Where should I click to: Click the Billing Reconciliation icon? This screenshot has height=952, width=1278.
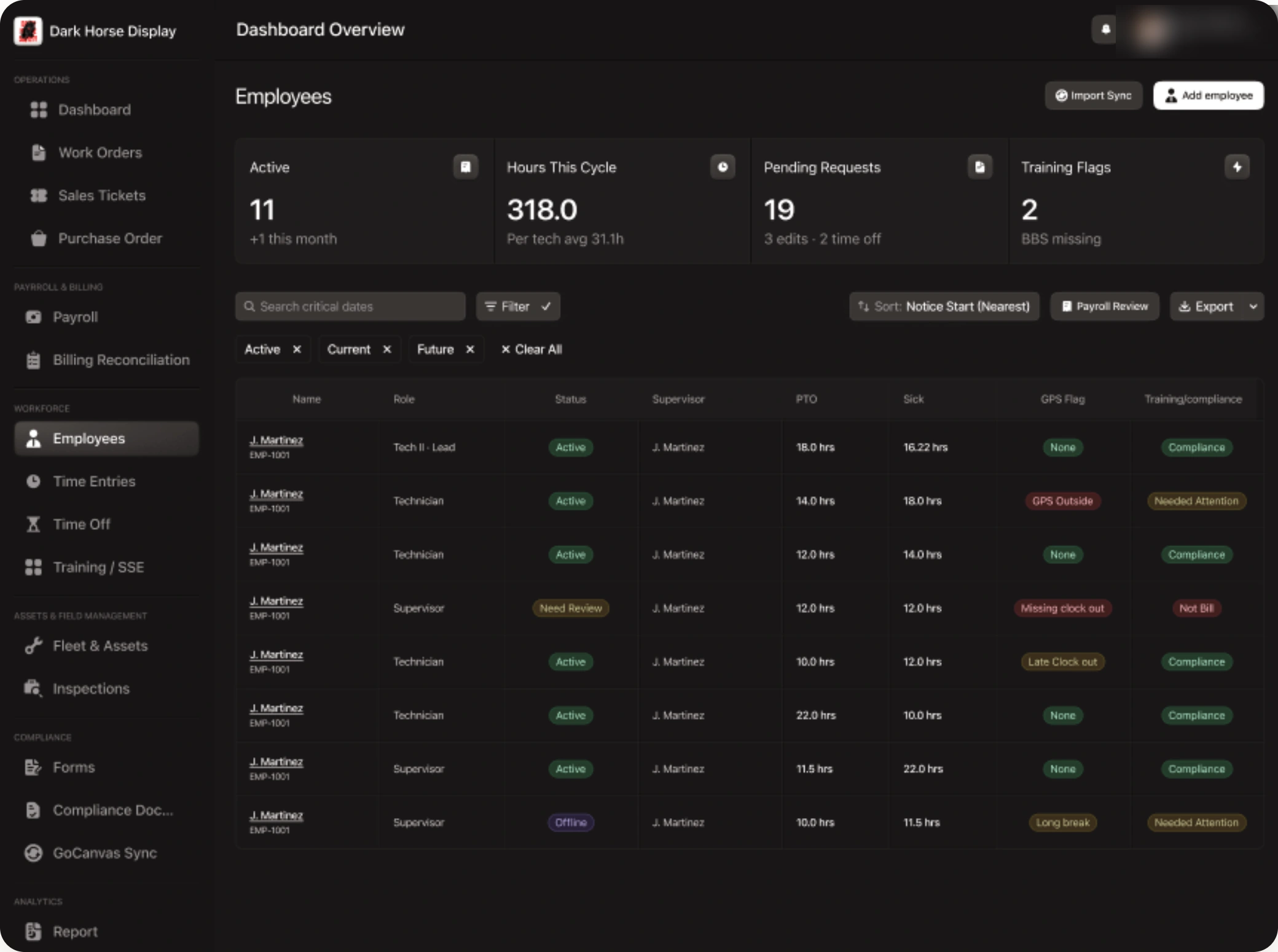point(33,360)
